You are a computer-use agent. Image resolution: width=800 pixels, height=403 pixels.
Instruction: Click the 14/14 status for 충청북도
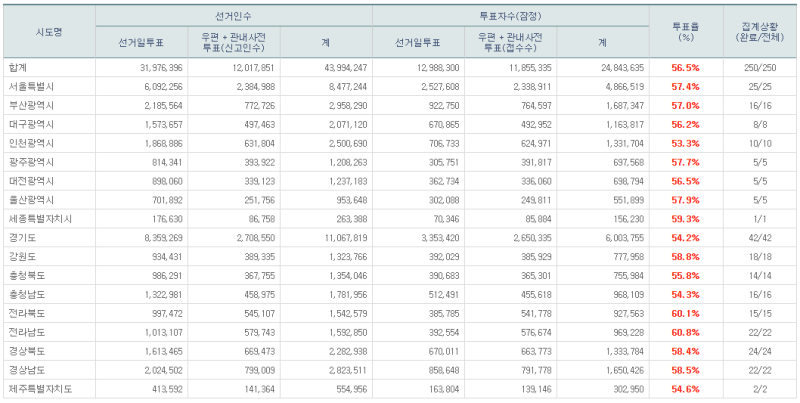coord(760,275)
